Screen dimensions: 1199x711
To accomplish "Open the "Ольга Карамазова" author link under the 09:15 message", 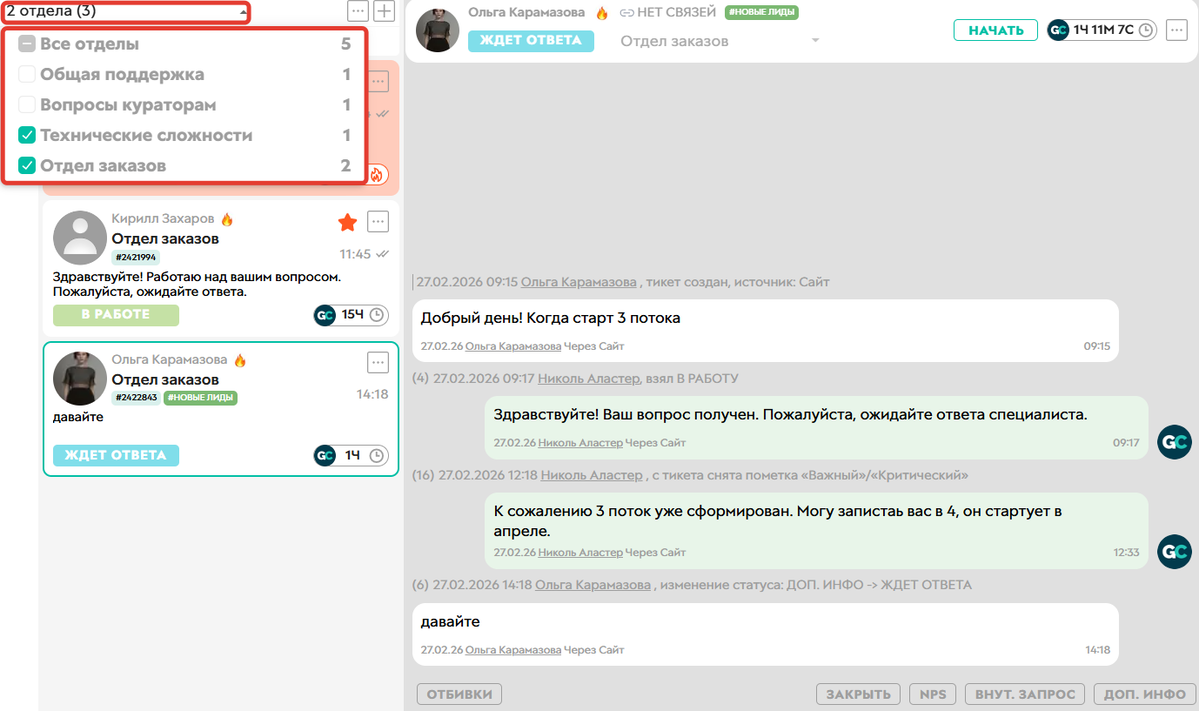I will (513, 346).
